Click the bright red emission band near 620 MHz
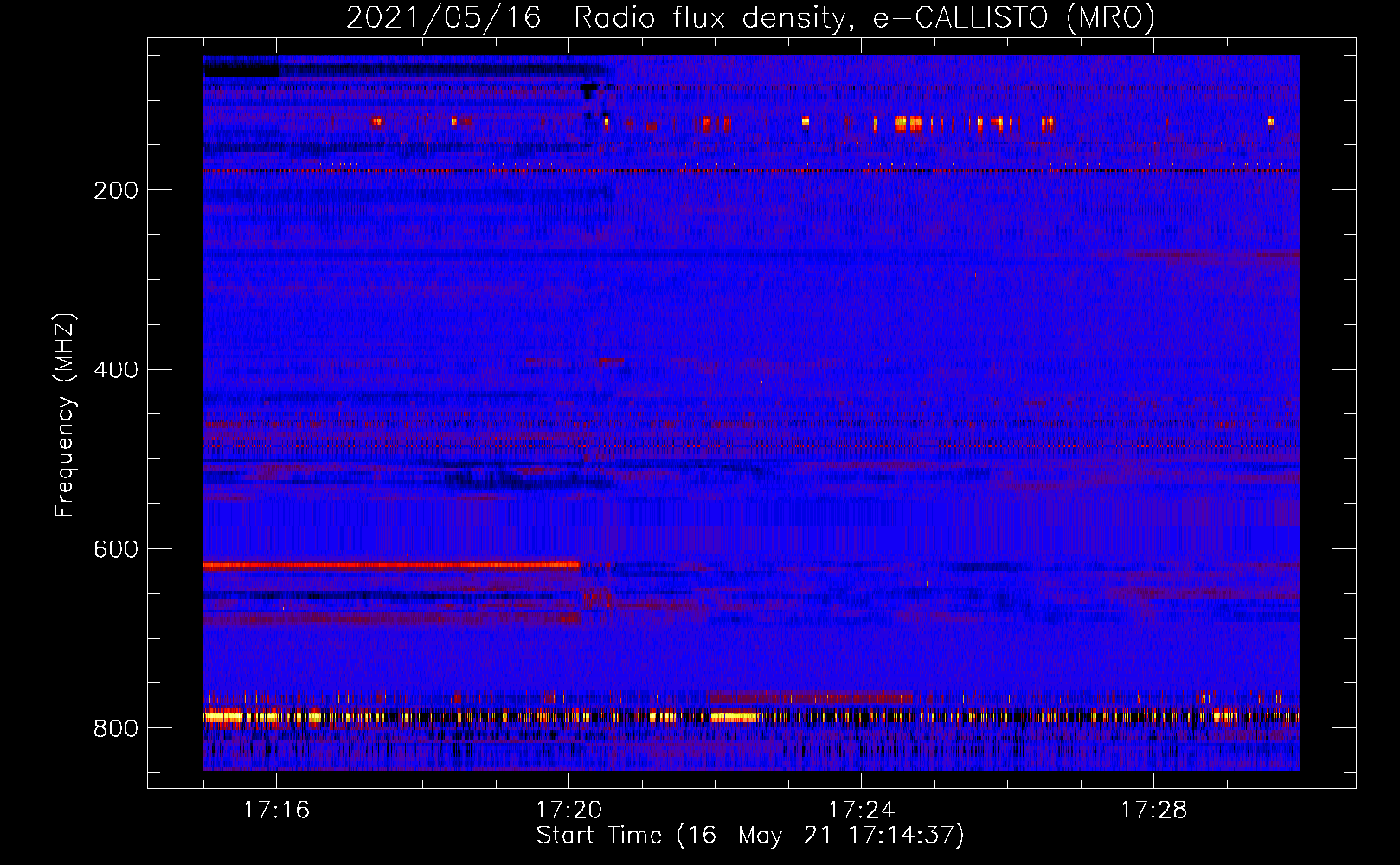This screenshot has height=865, width=1400. click(x=391, y=565)
